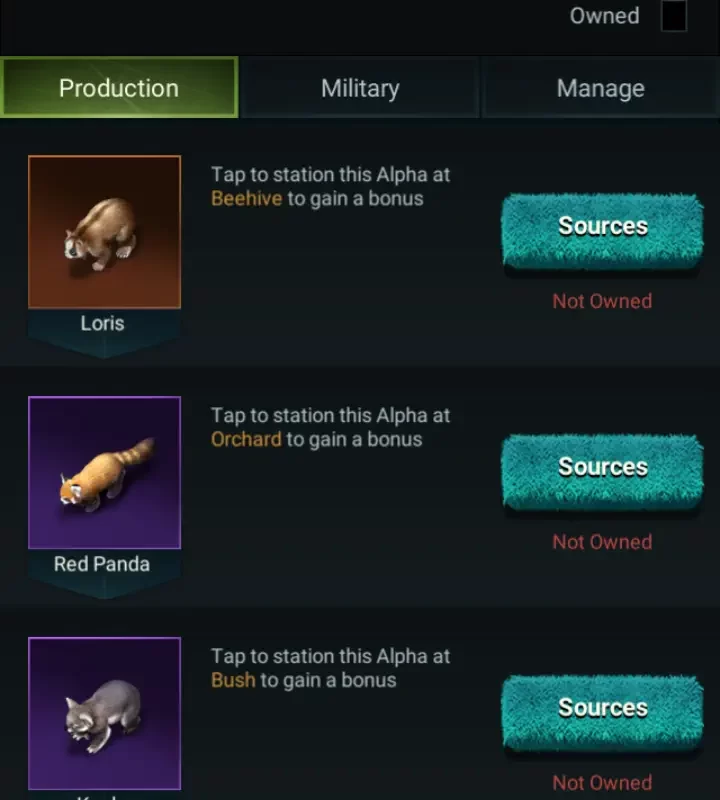Open Sources for the Bush alpha
This screenshot has width=720, height=800.
(602, 708)
